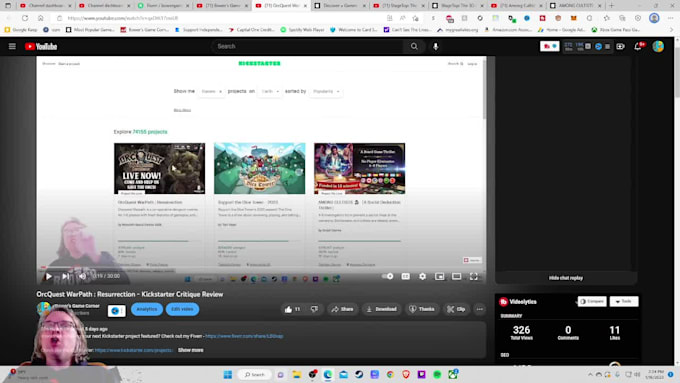Screen dimensions: 680x383
Task: Open the YouTube account avatar menu
Action: pos(658,46)
